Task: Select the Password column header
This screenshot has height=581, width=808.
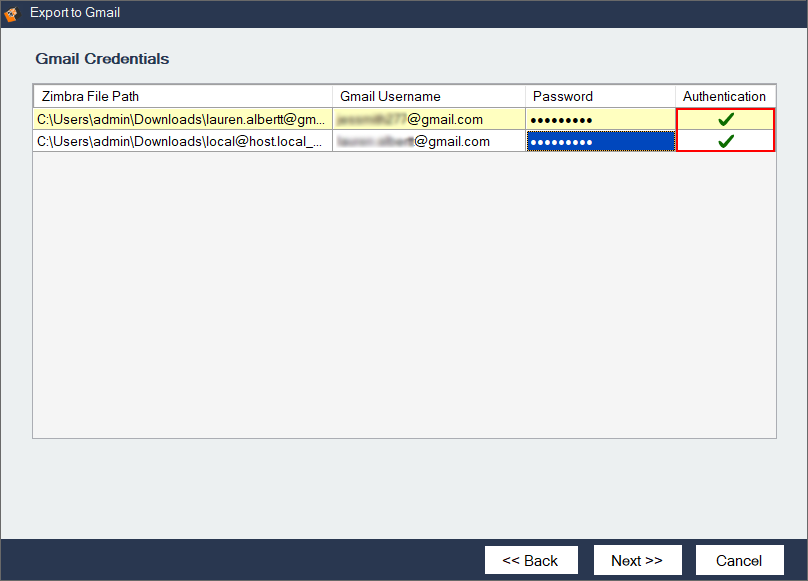Action: click(600, 96)
